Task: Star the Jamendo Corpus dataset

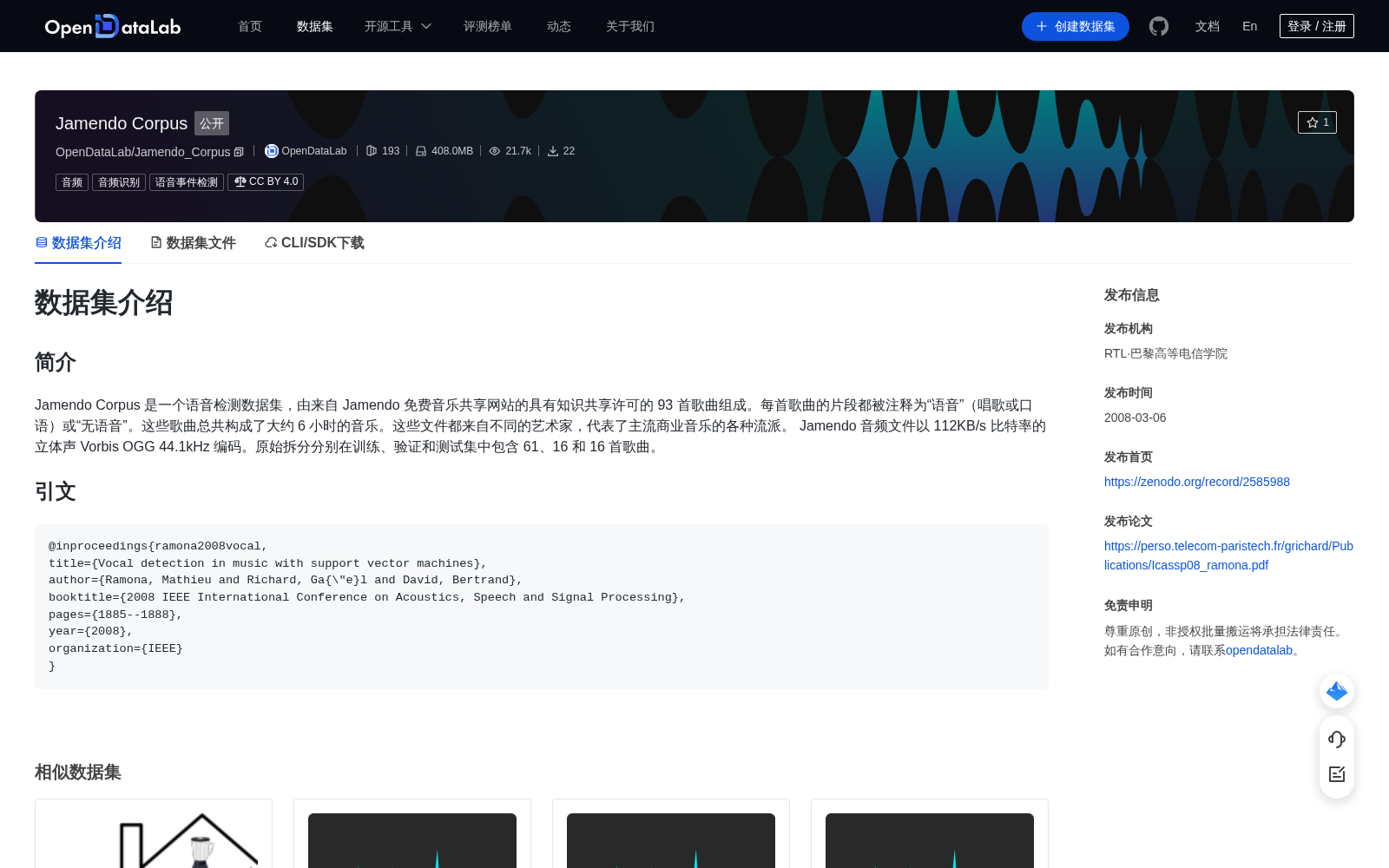Action: [1317, 122]
